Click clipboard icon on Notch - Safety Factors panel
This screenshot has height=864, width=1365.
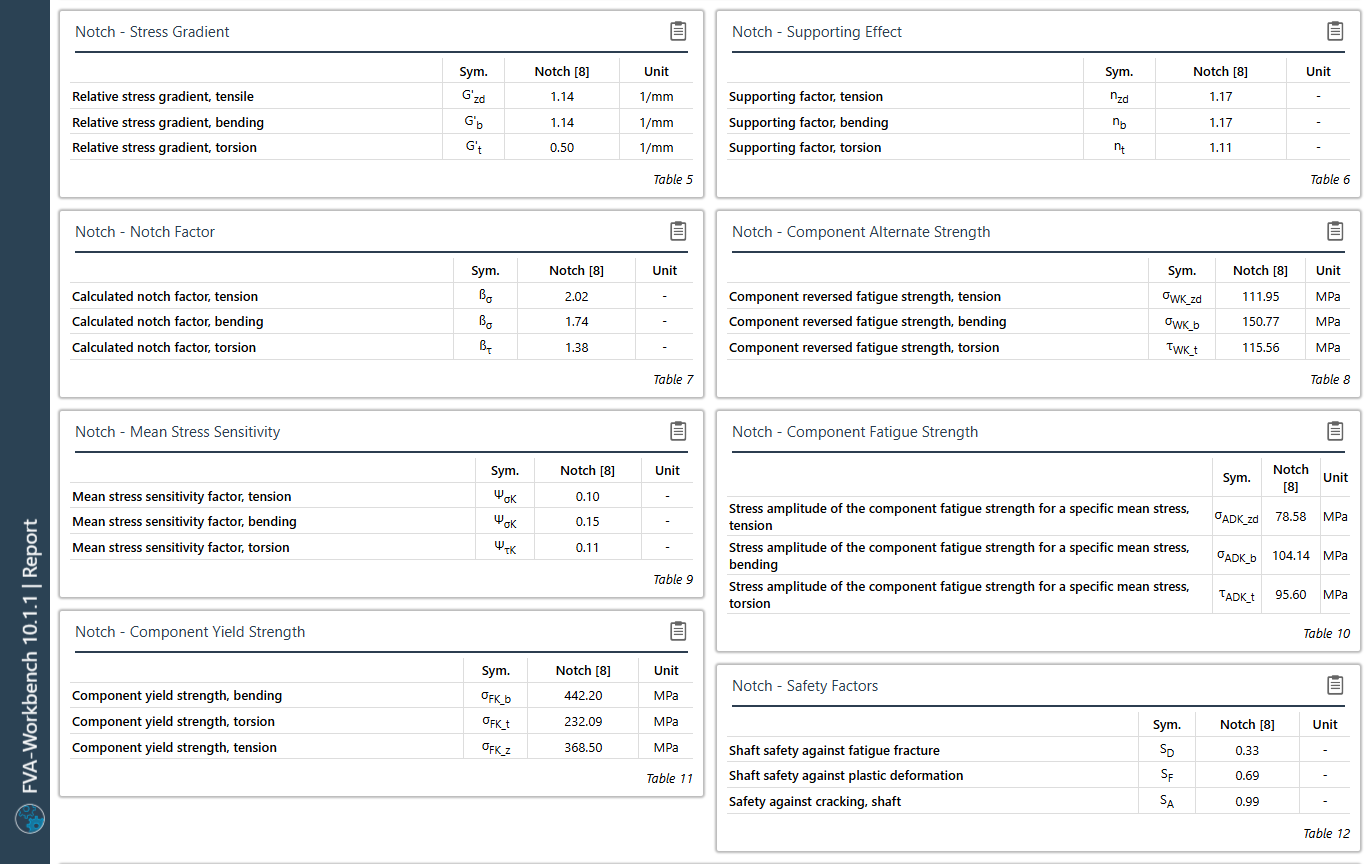coord(1335,685)
